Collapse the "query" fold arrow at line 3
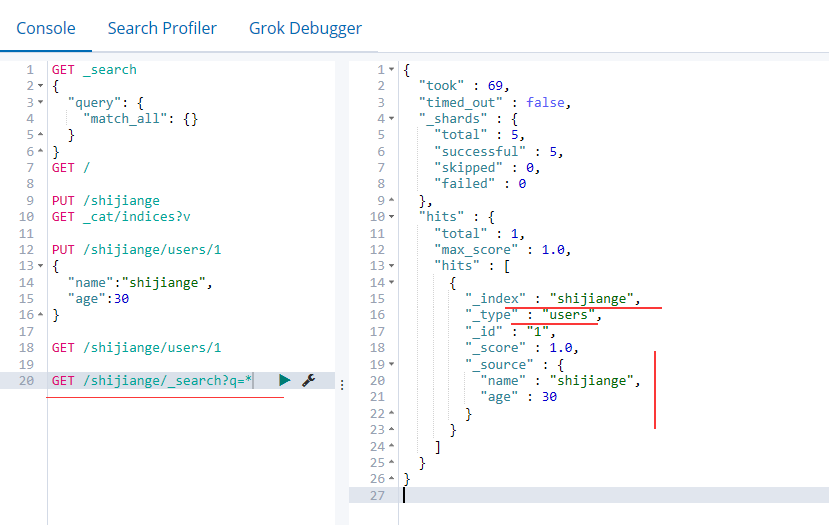This screenshot has width=829, height=525. (41, 102)
